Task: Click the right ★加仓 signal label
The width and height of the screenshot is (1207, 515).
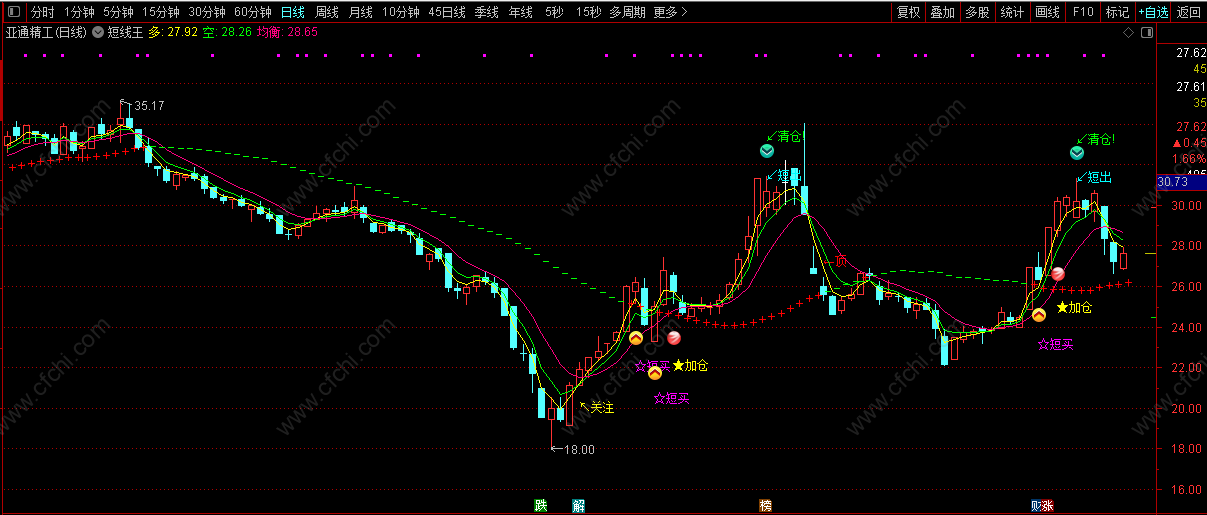Action: coord(1074,307)
